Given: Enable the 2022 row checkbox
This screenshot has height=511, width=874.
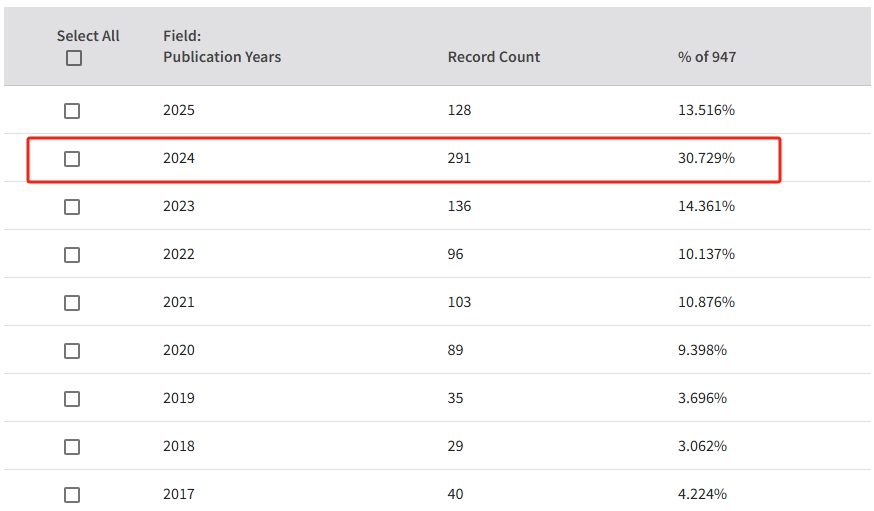Looking at the screenshot, I should 72,255.
